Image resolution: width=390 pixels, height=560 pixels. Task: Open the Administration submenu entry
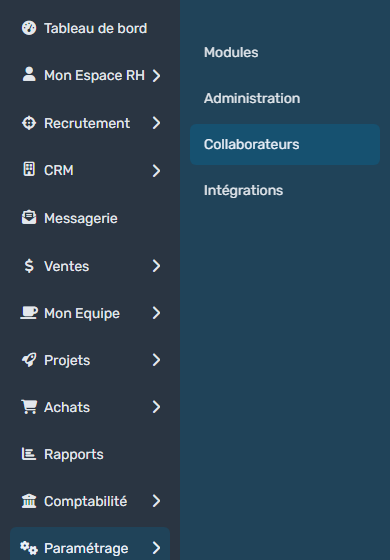pyautogui.click(x=252, y=99)
